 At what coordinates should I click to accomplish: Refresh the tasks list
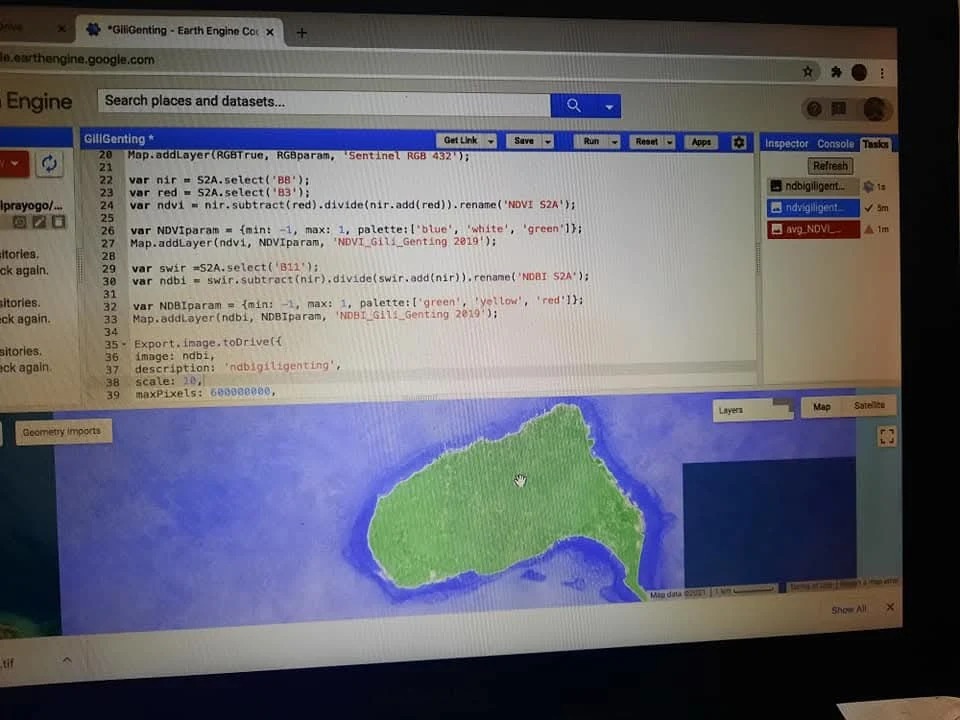click(830, 165)
